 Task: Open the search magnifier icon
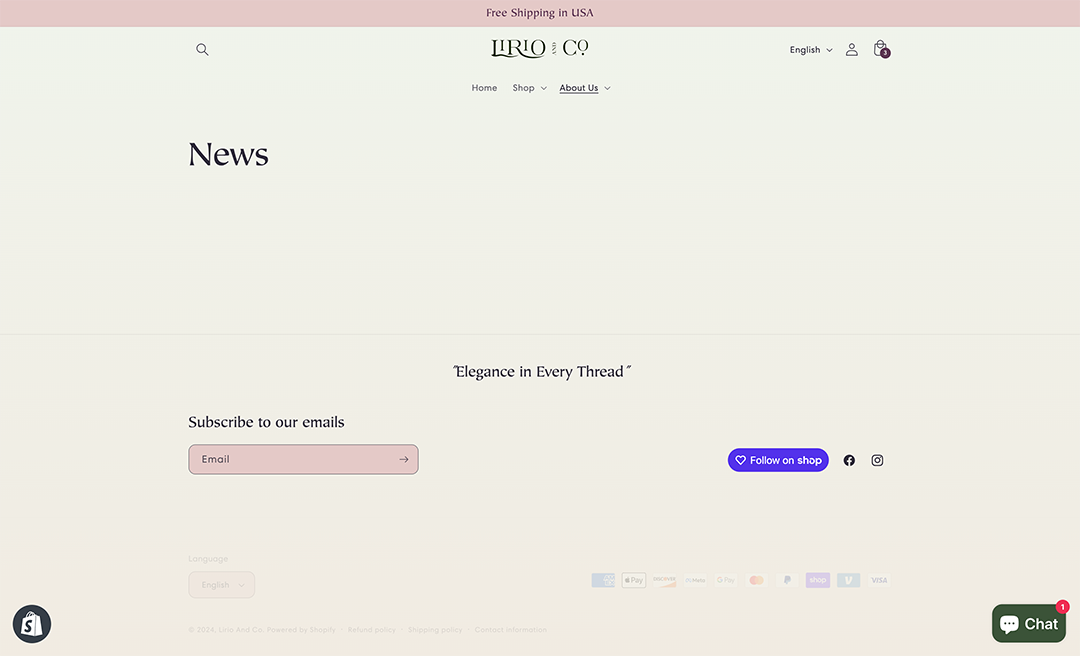(202, 50)
